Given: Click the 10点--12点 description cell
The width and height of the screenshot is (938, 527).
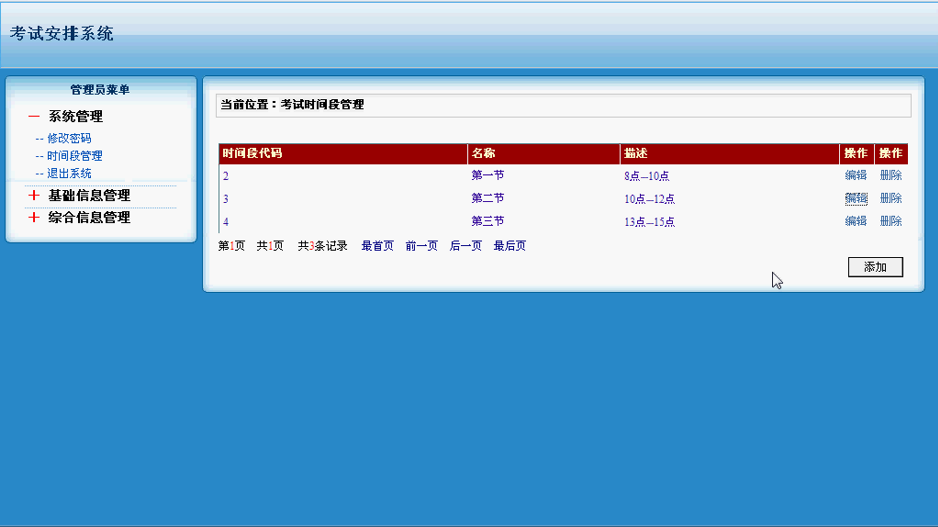Looking at the screenshot, I should coord(650,199).
